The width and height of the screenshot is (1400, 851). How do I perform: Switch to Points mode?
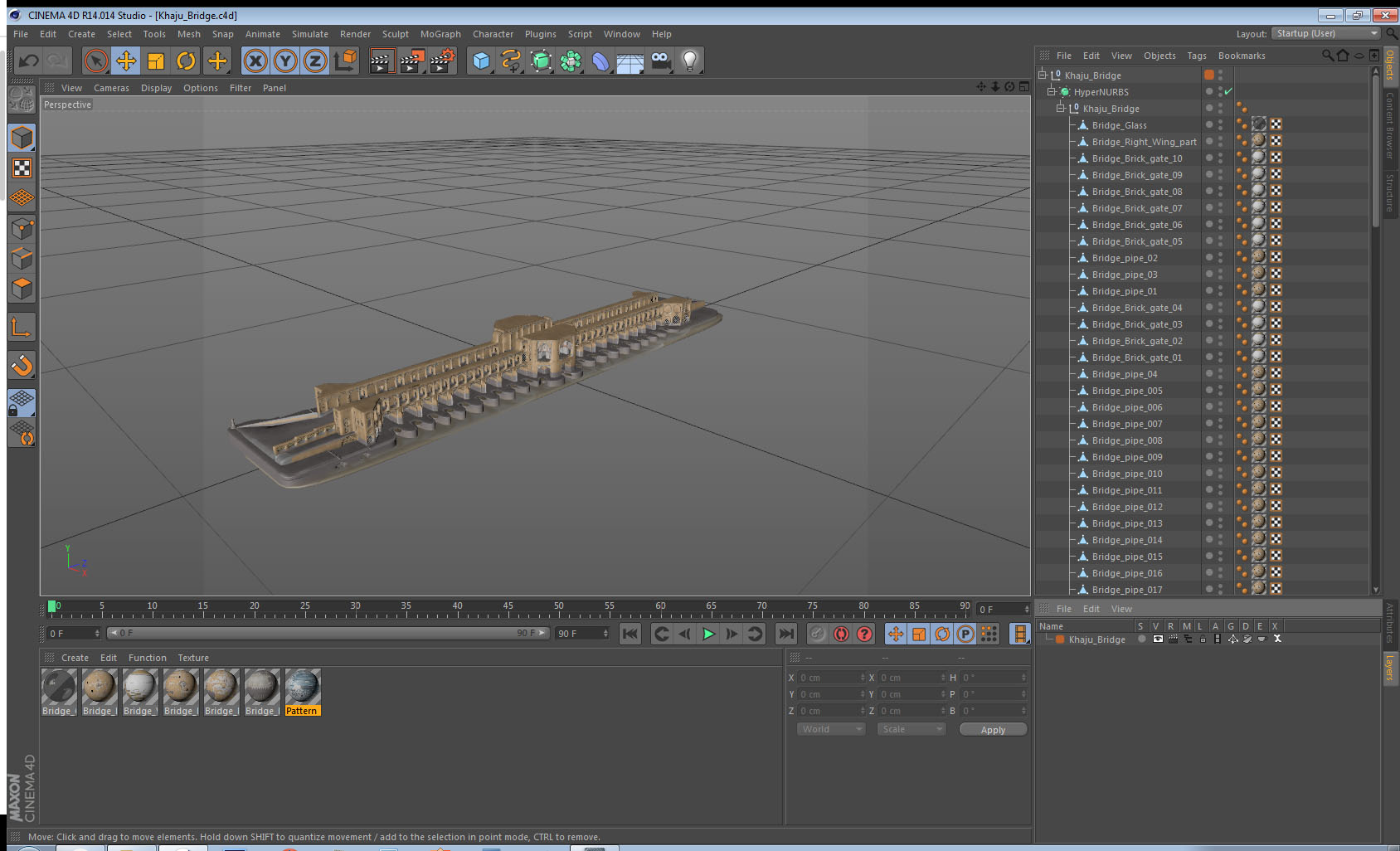22,229
